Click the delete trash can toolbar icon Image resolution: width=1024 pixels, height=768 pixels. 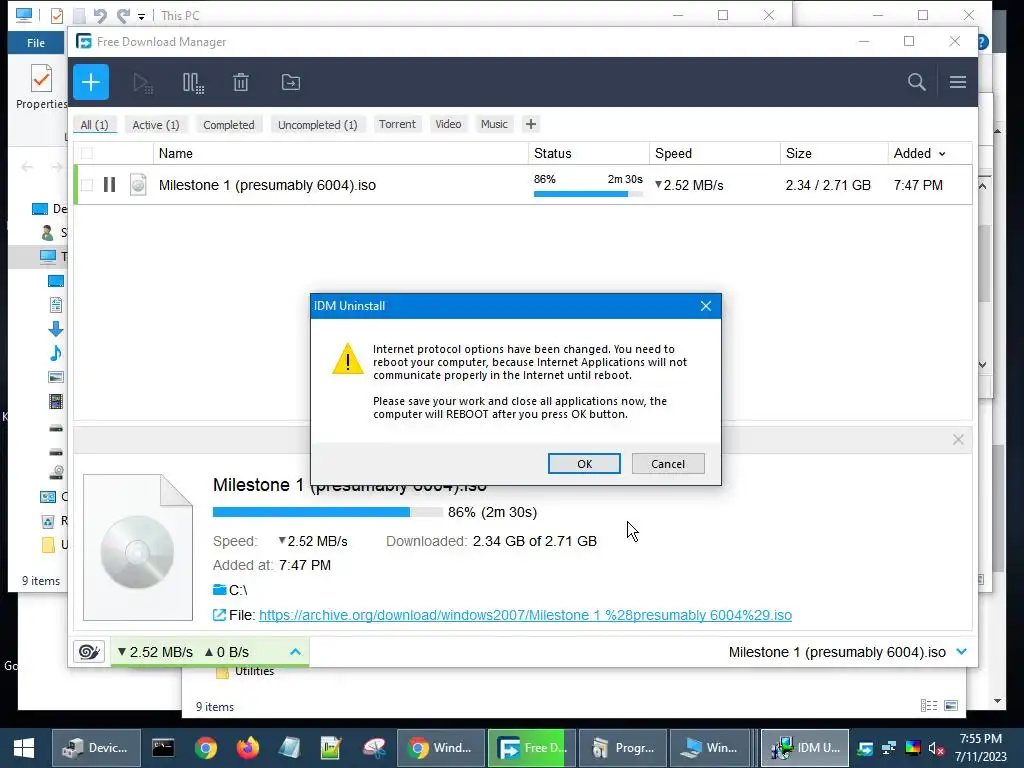point(241,82)
